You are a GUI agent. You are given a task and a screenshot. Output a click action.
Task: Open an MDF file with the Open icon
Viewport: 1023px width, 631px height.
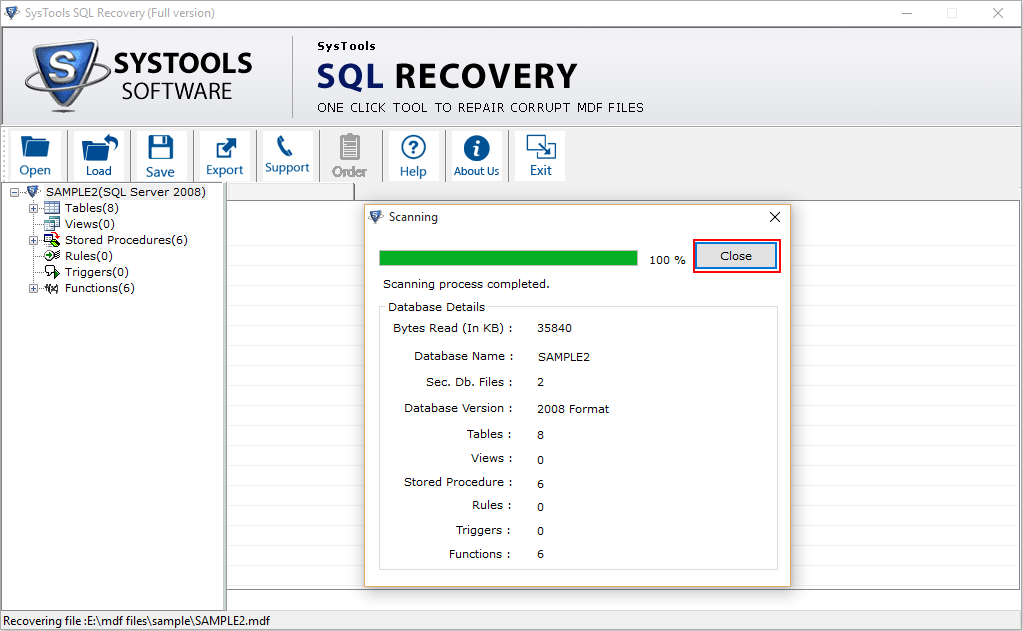tap(35, 155)
